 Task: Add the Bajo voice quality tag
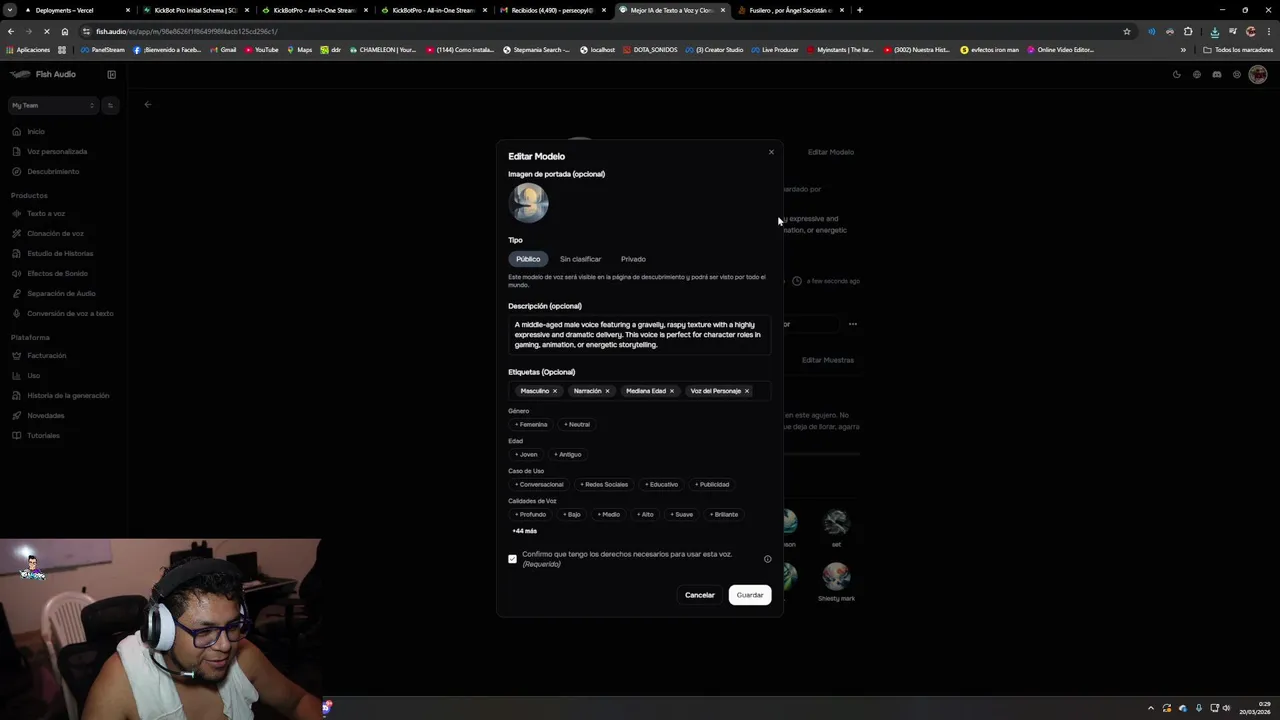coord(572,514)
